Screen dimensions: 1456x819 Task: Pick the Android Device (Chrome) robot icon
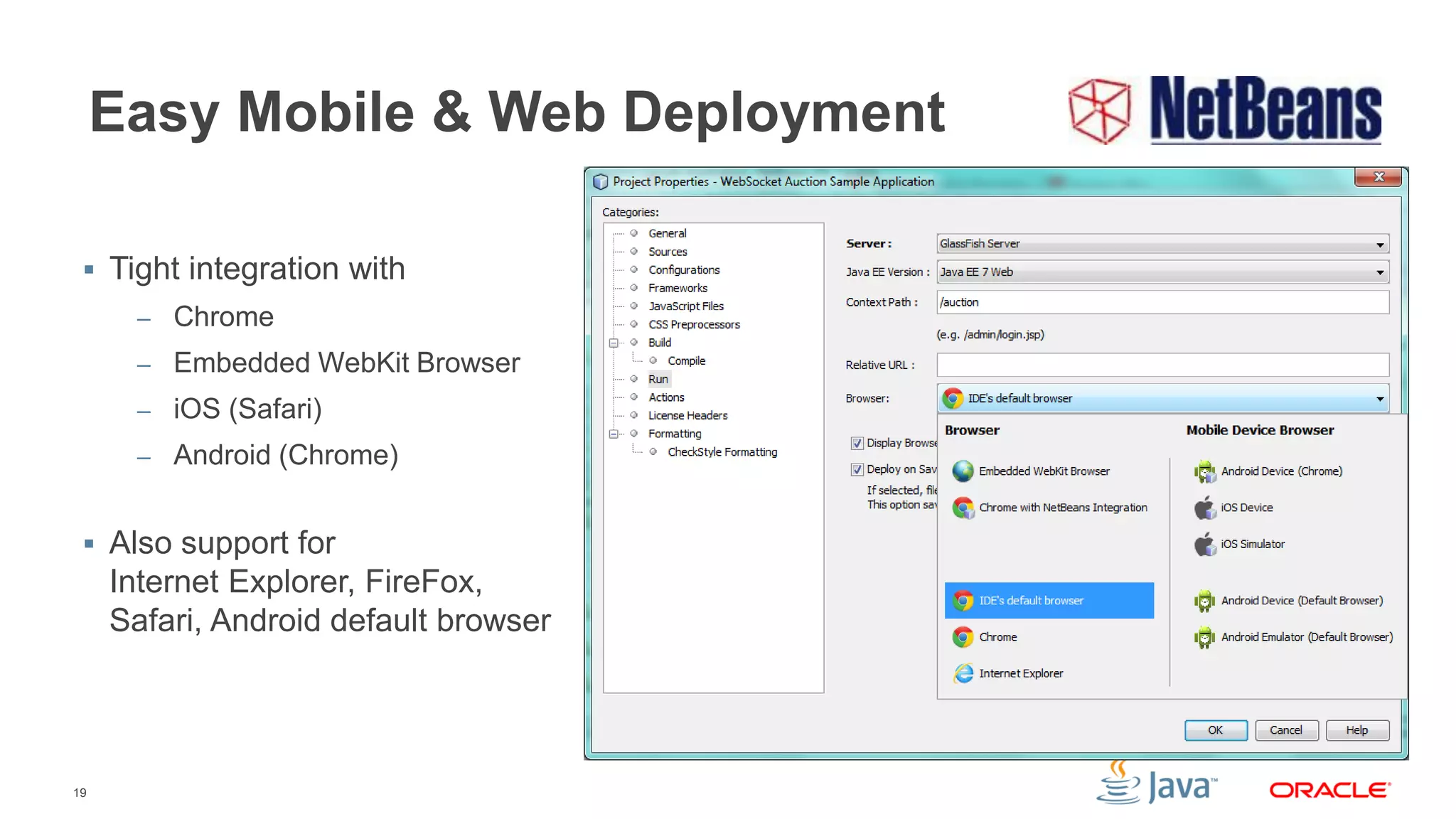tap(1204, 471)
